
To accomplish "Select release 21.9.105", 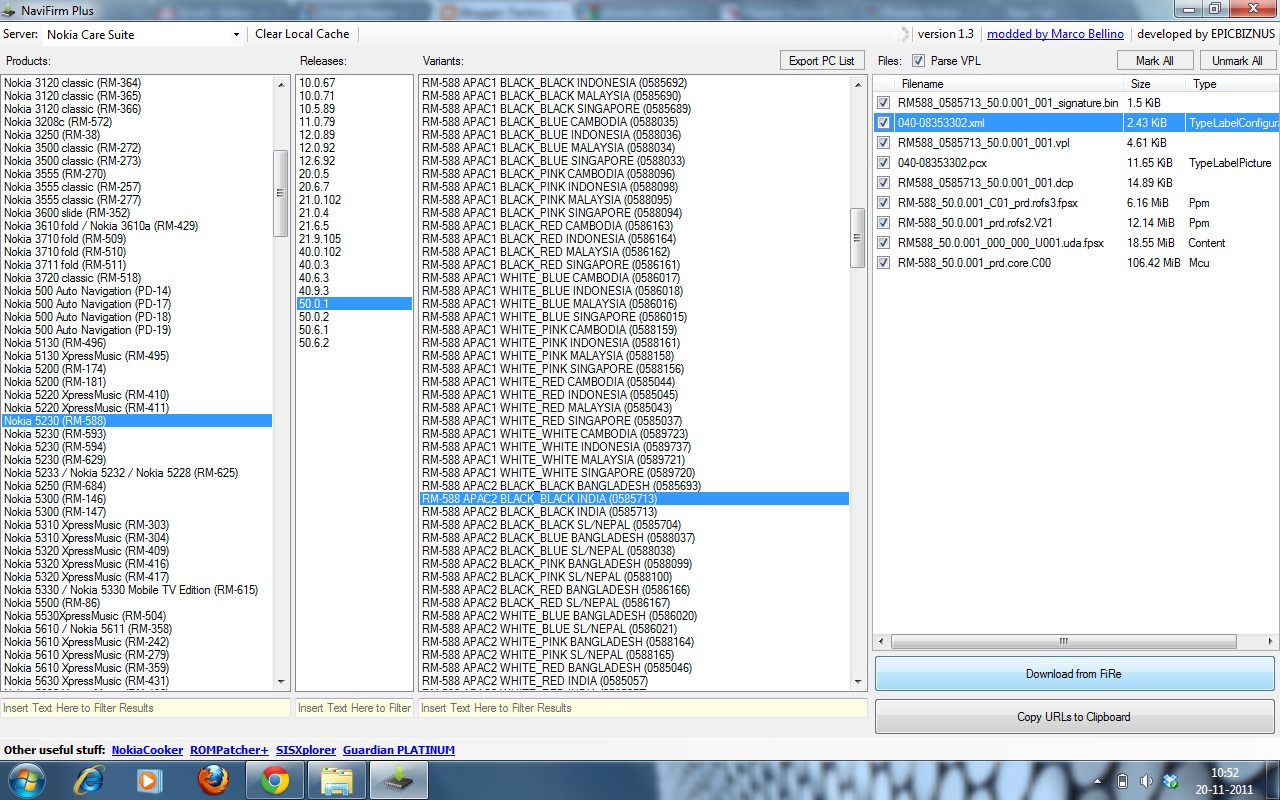I will 355,239.
